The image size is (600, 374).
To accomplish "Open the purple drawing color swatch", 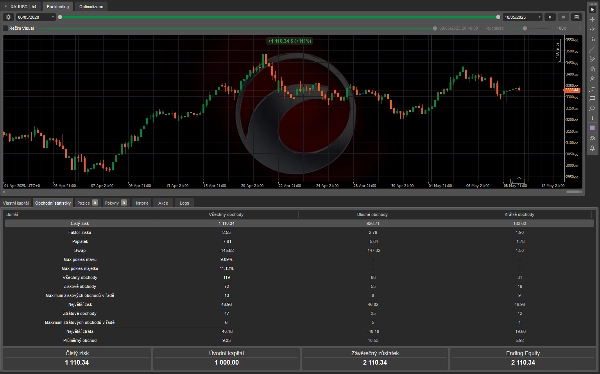I will 592,128.
